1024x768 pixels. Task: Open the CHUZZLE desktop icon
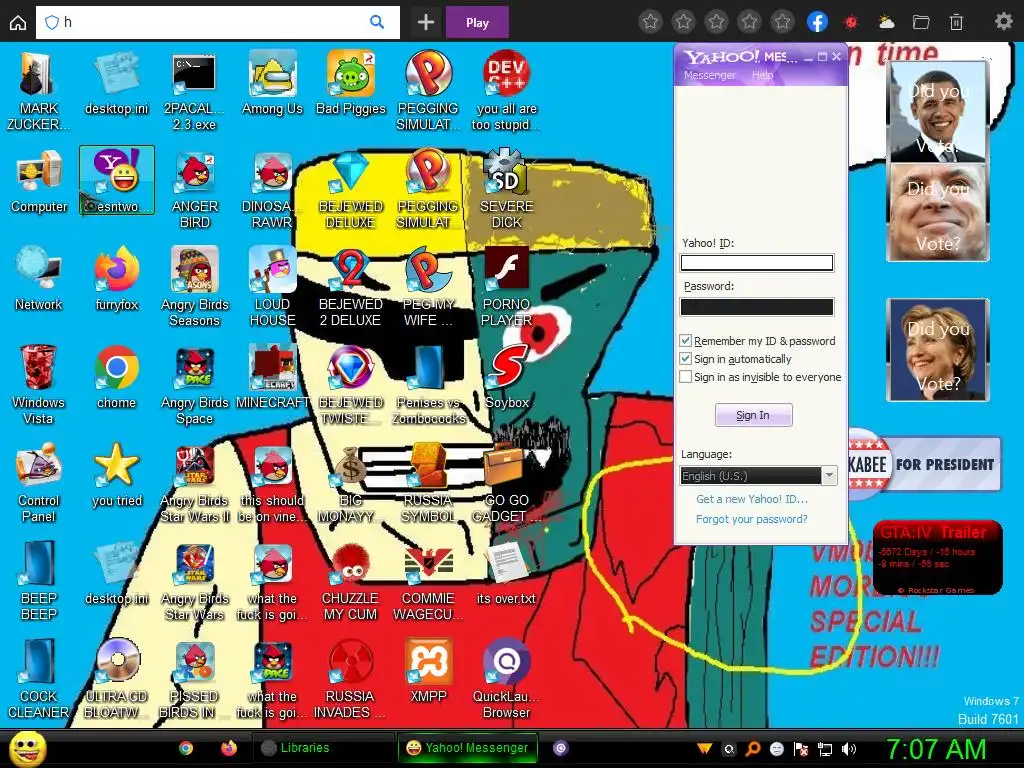click(351, 581)
